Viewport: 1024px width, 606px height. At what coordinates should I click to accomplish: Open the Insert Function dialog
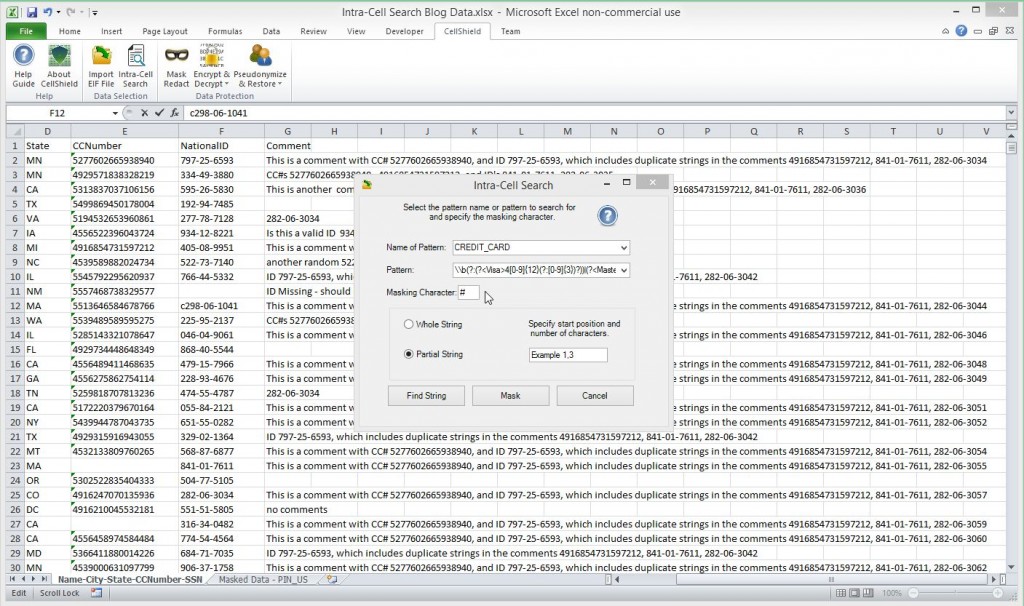pos(174,113)
